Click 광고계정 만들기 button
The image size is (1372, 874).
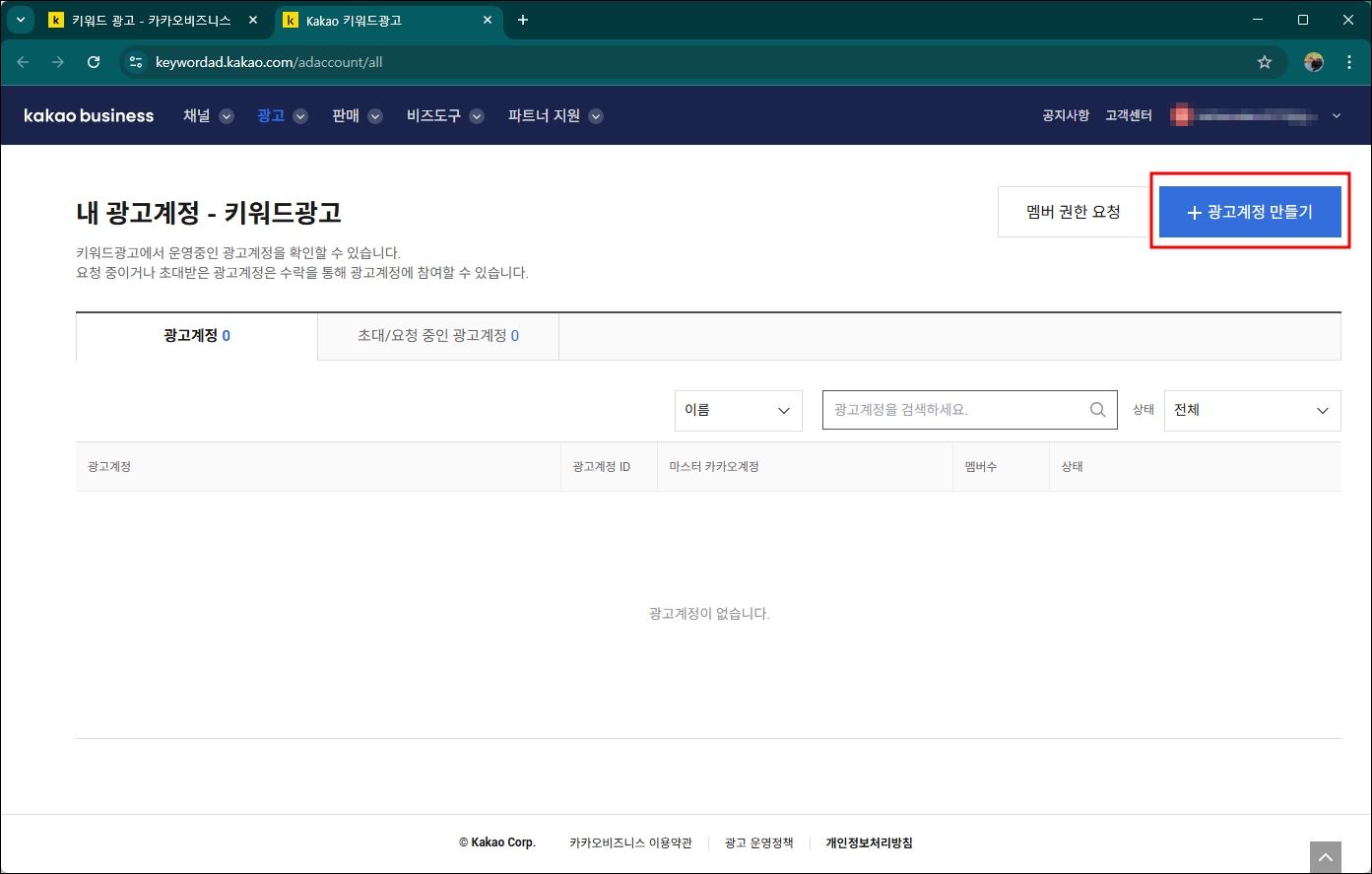1250,212
